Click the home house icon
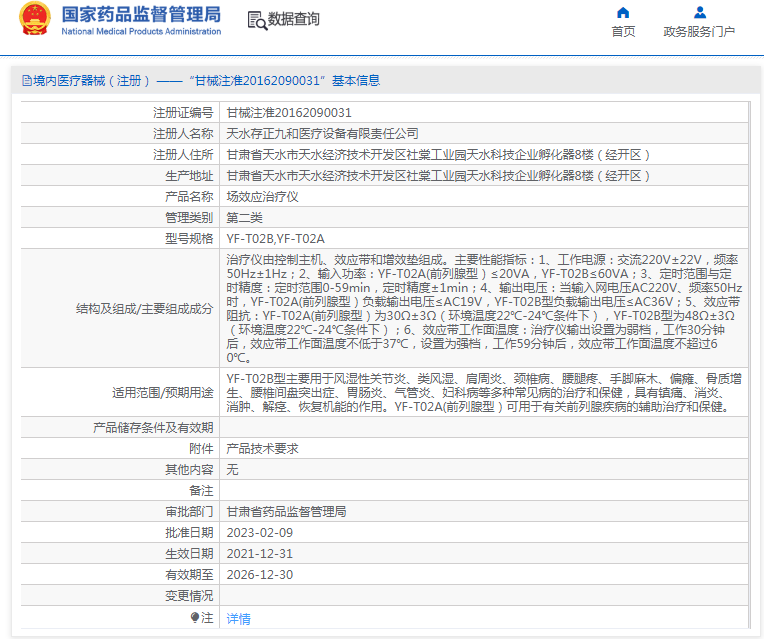Screen dimensions: 764x639 click(623, 12)
